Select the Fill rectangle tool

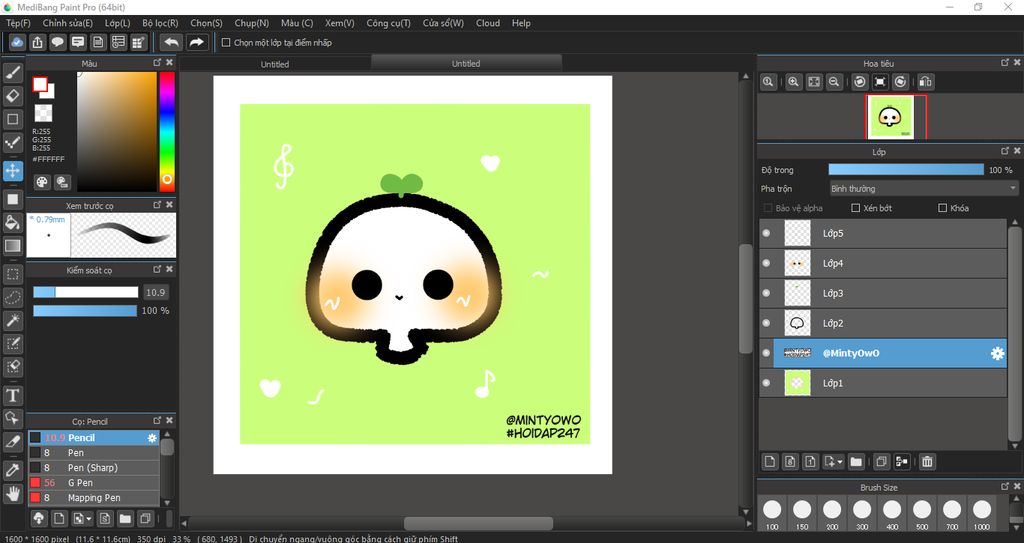point(12,199)
